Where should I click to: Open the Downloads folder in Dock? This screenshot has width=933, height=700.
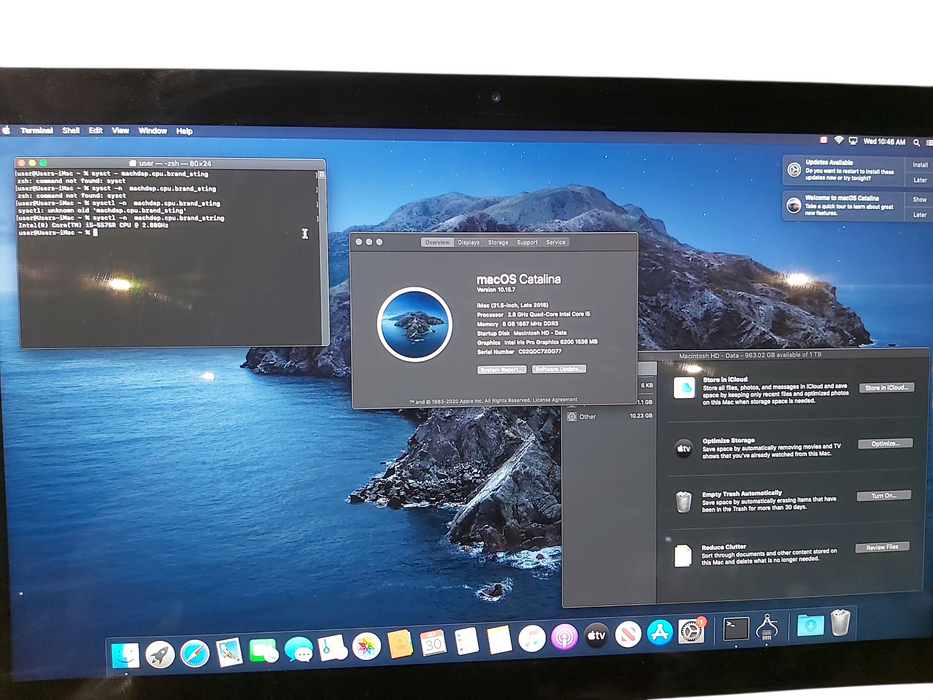point(810,625)
